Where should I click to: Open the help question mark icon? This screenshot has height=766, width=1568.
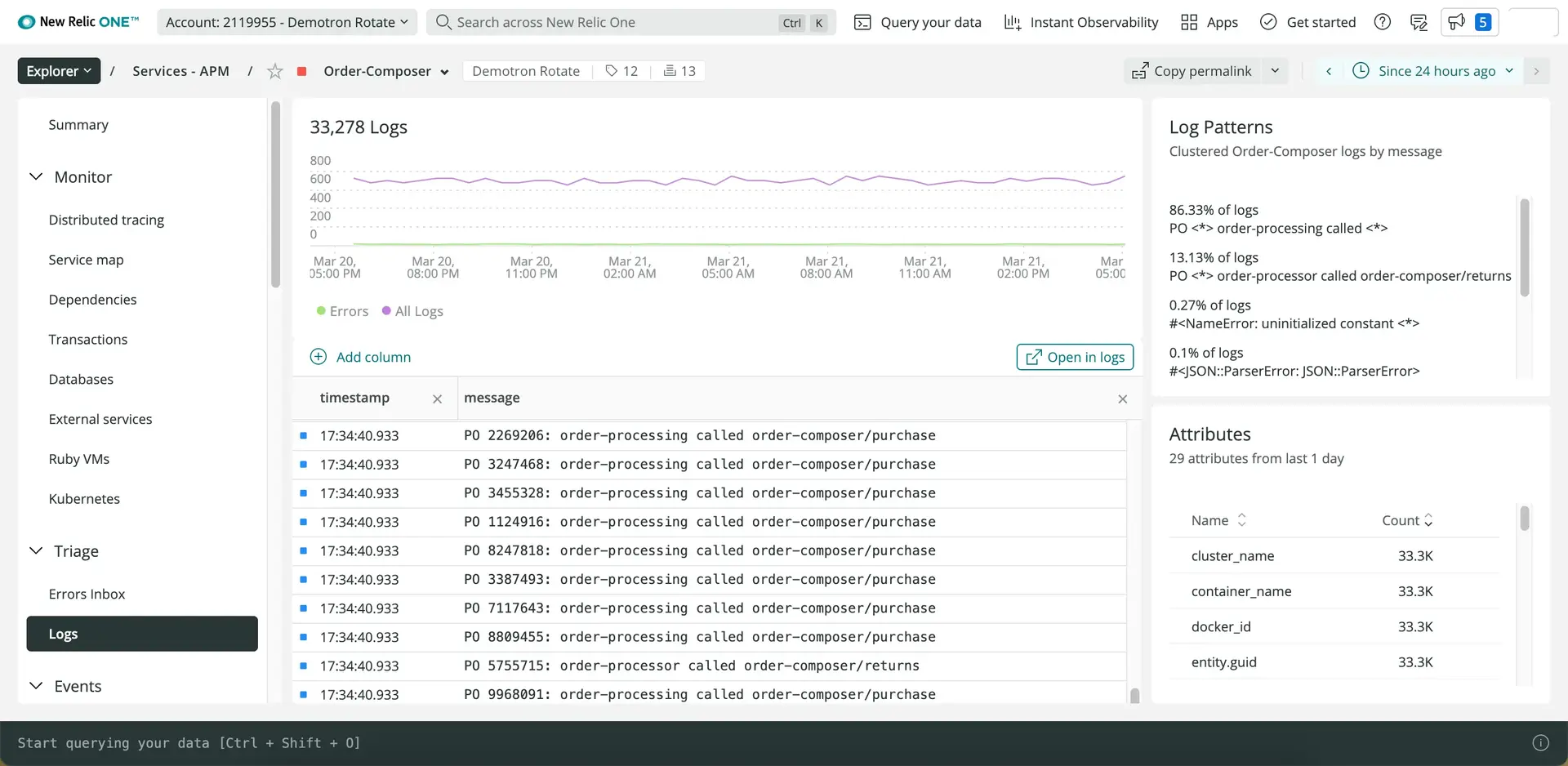[x=1382, y=22]
